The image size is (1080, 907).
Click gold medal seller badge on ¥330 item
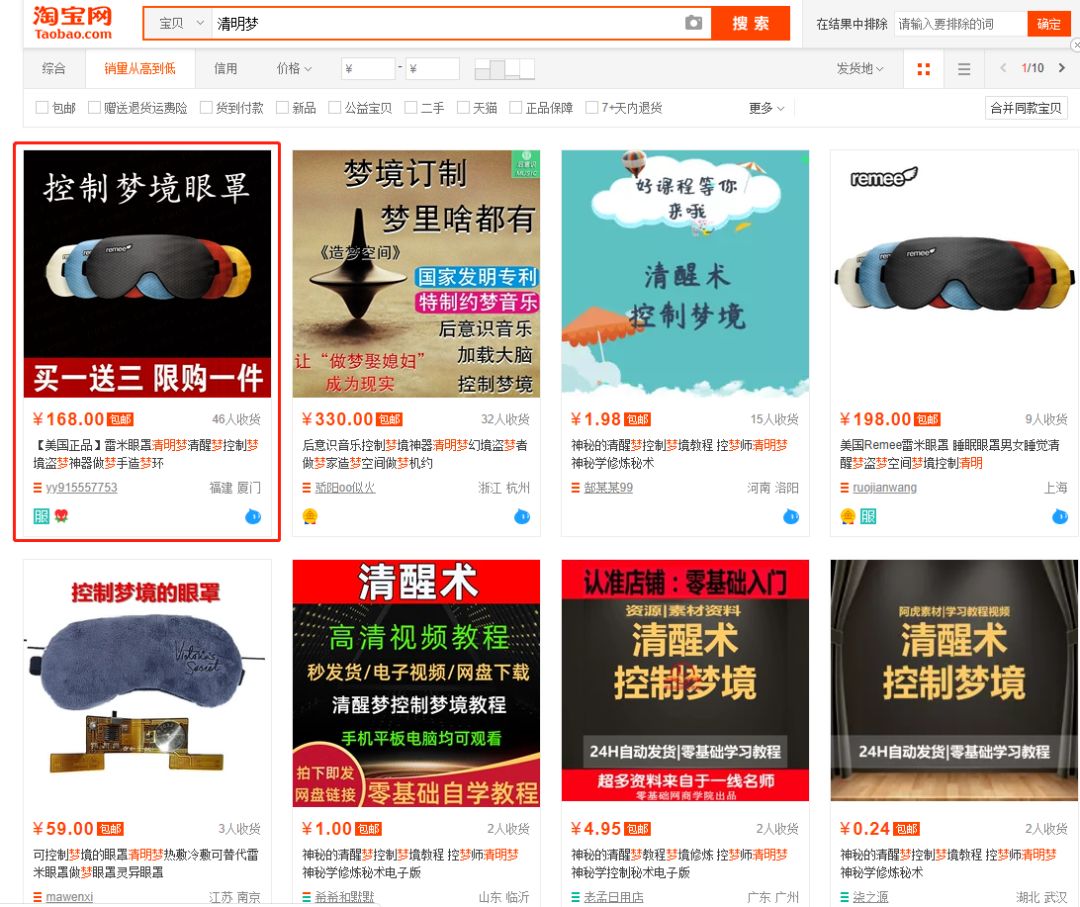pos(310,516)
